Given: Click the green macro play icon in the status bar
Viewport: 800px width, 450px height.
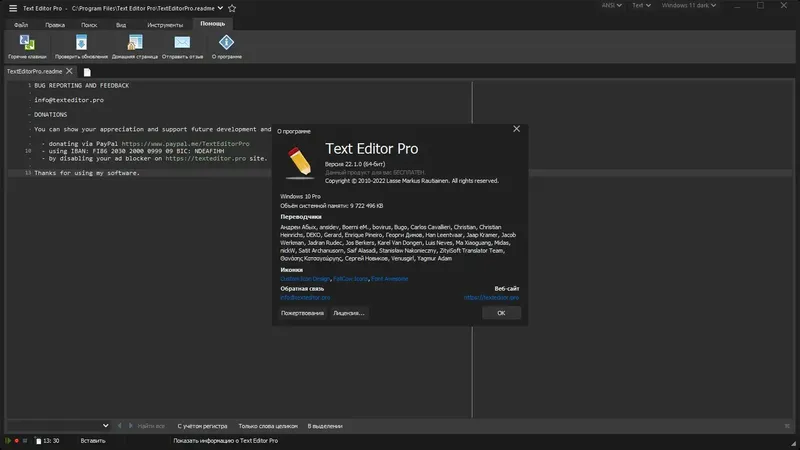Looking at the screenshot, I should click(x=8, y=440).
